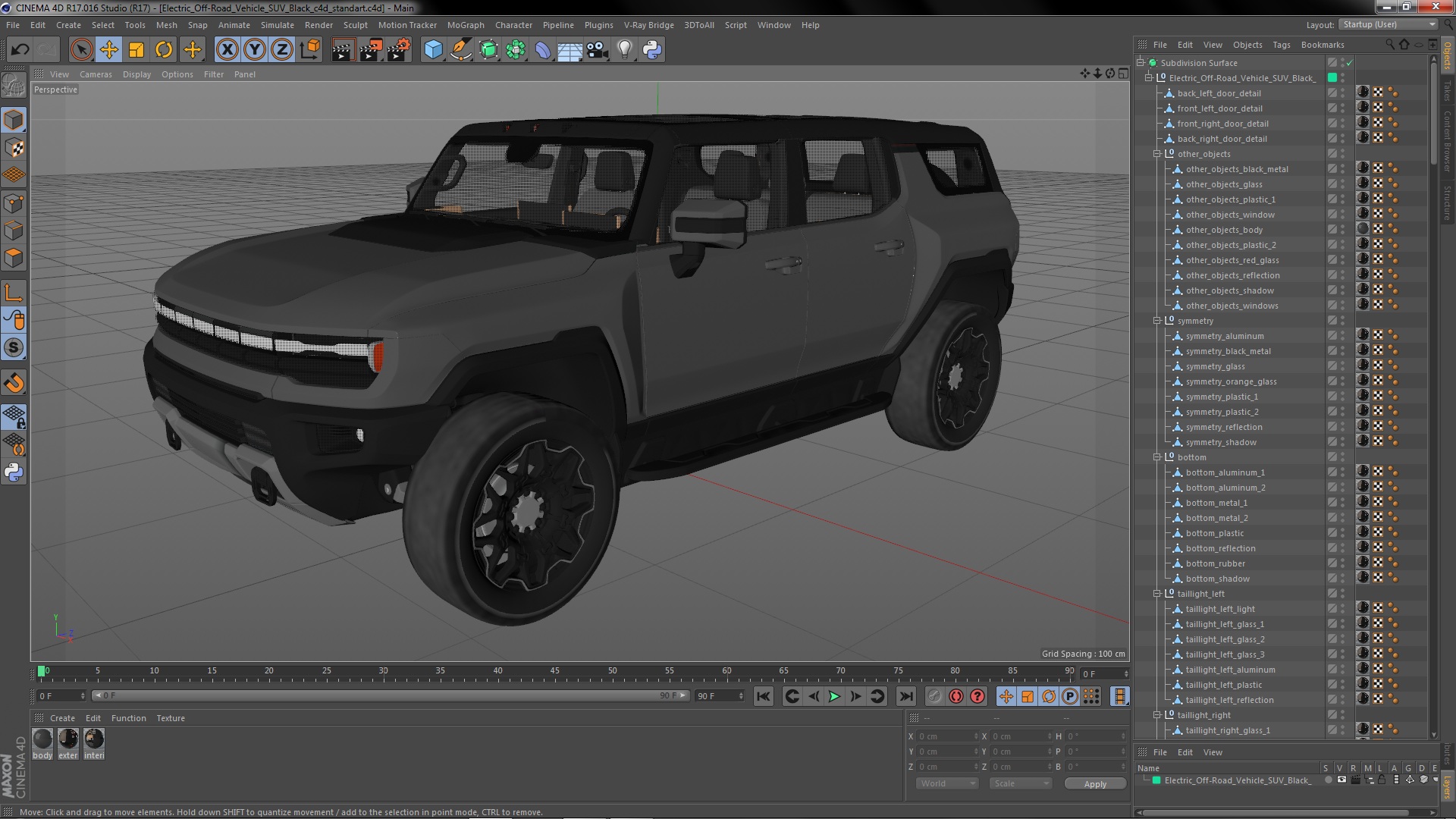Image resolution: width=1456 pixels, height=819 pixels.
Task: Open the MoGraph menu
Action: (465, 25)
